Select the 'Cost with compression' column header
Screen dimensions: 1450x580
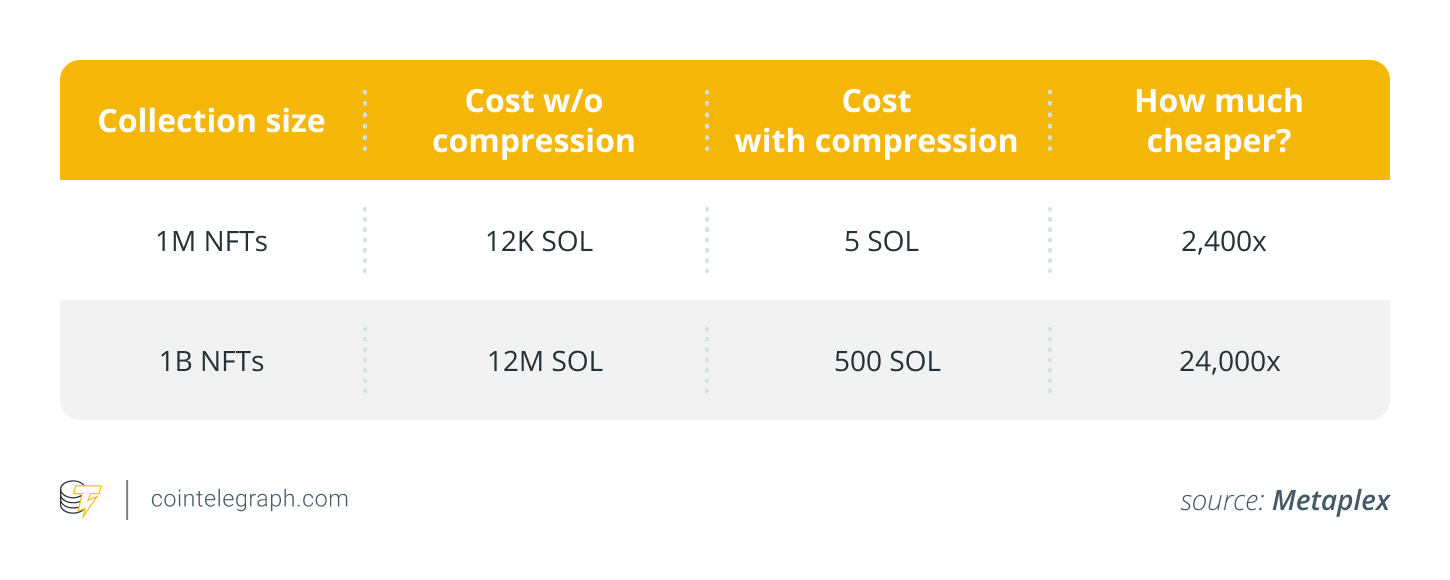(x=876, y=121)
